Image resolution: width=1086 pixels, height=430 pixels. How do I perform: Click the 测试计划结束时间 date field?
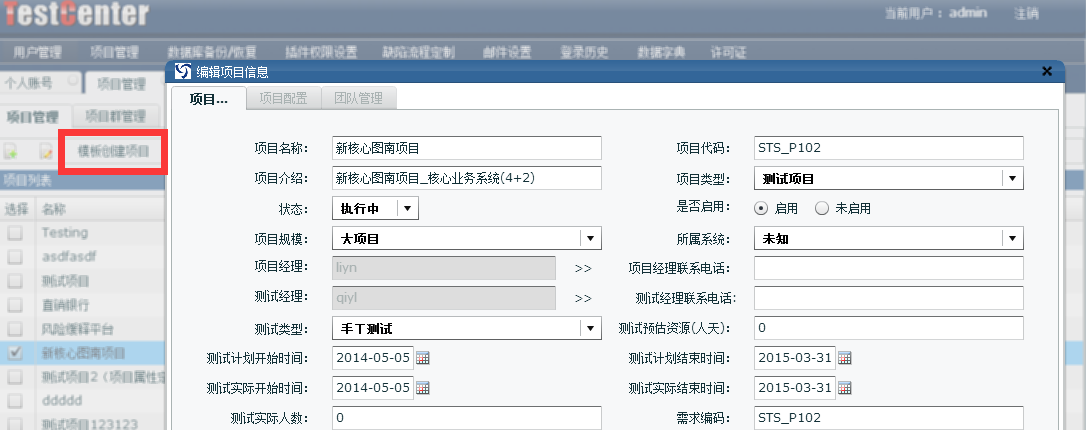point(795,358)
